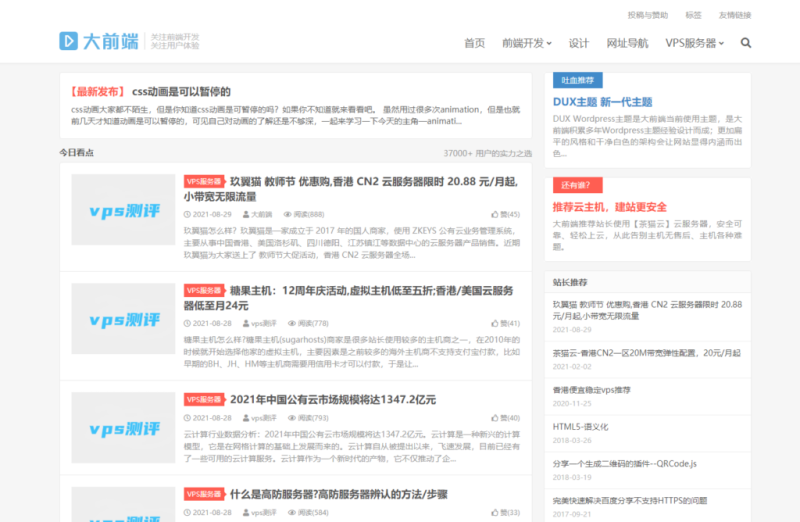Click the red VPS服务器 tag on 糖果主机 post
This screenshot has height=522, width=800.
tap(204, 290)
